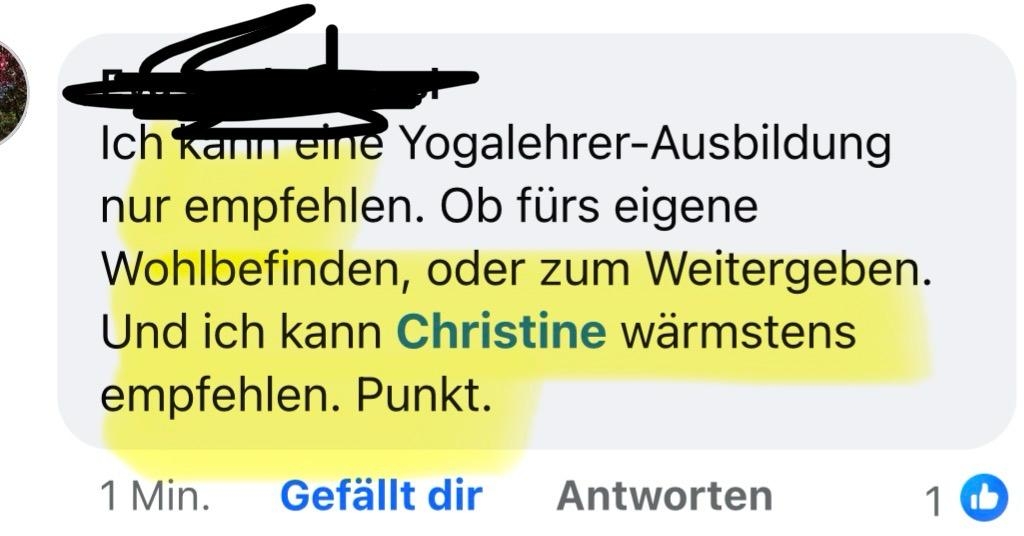The image size is (1024, 536).
Task: Click the word wärmstens after Christine
Action: (738, 332)
